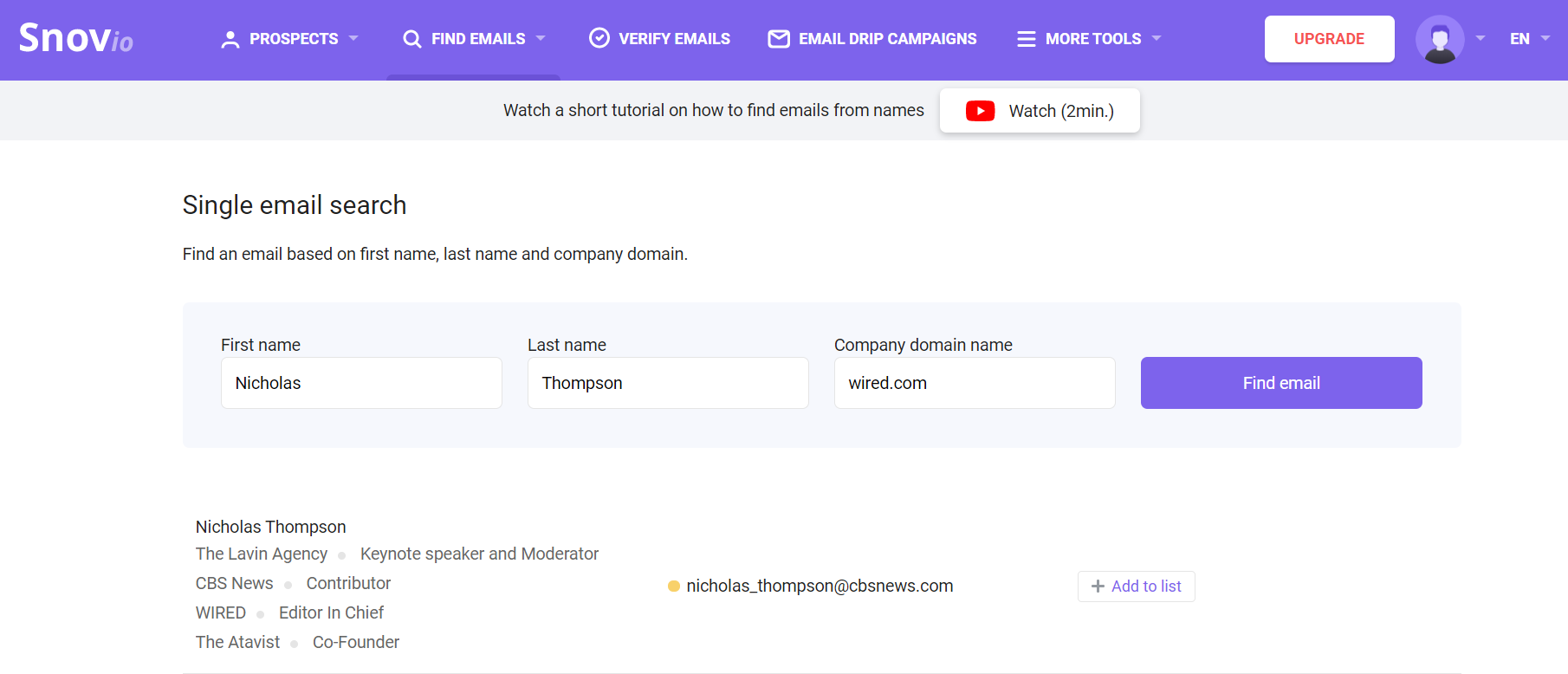1568x674 pixels.
Task: Click the yellow email status dot
Action: (674, 587)
